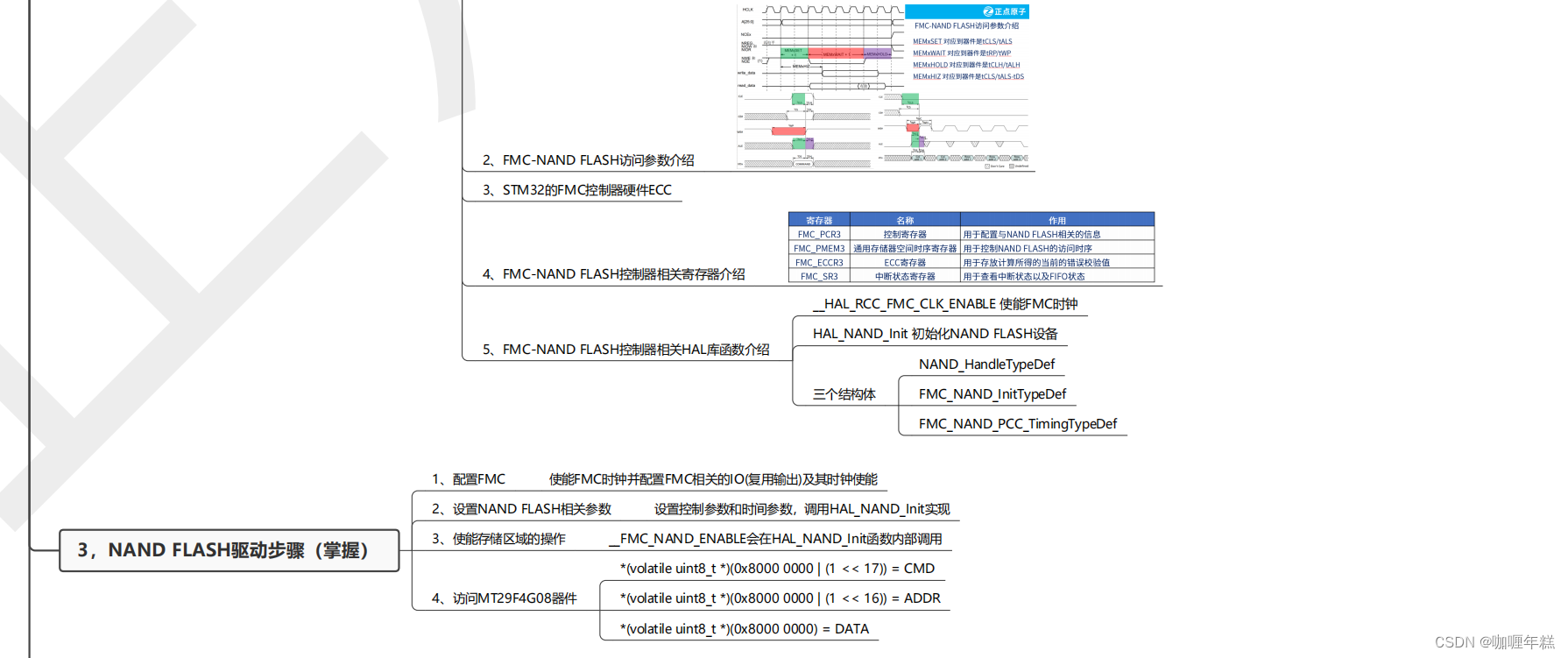Click the FMC_PMEM3 table cell

819,248
